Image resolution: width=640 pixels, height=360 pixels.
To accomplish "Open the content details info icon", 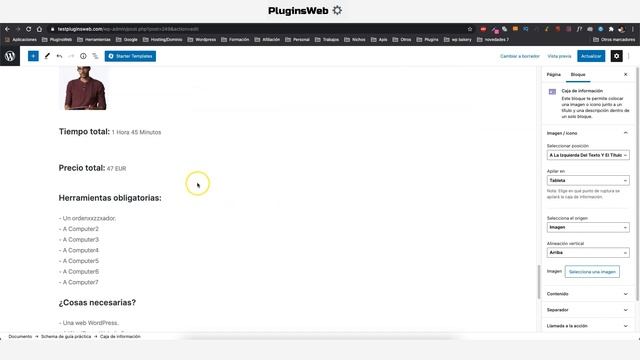I will tap(83, 56).
